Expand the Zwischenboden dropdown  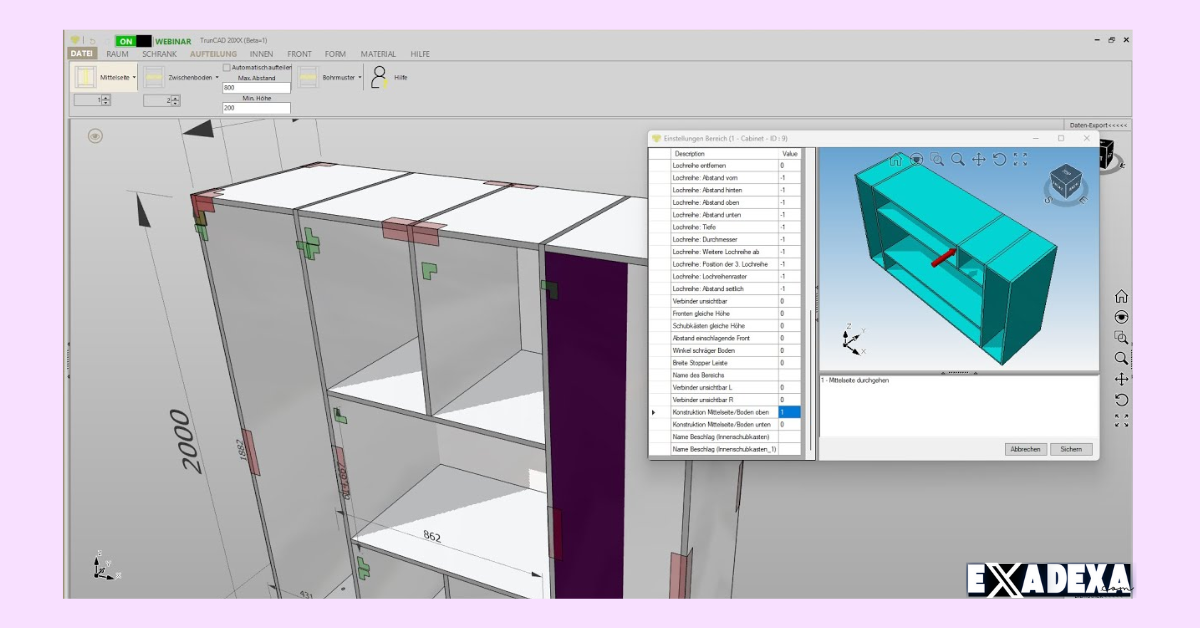pyautogui.click(x=217, y=77)
